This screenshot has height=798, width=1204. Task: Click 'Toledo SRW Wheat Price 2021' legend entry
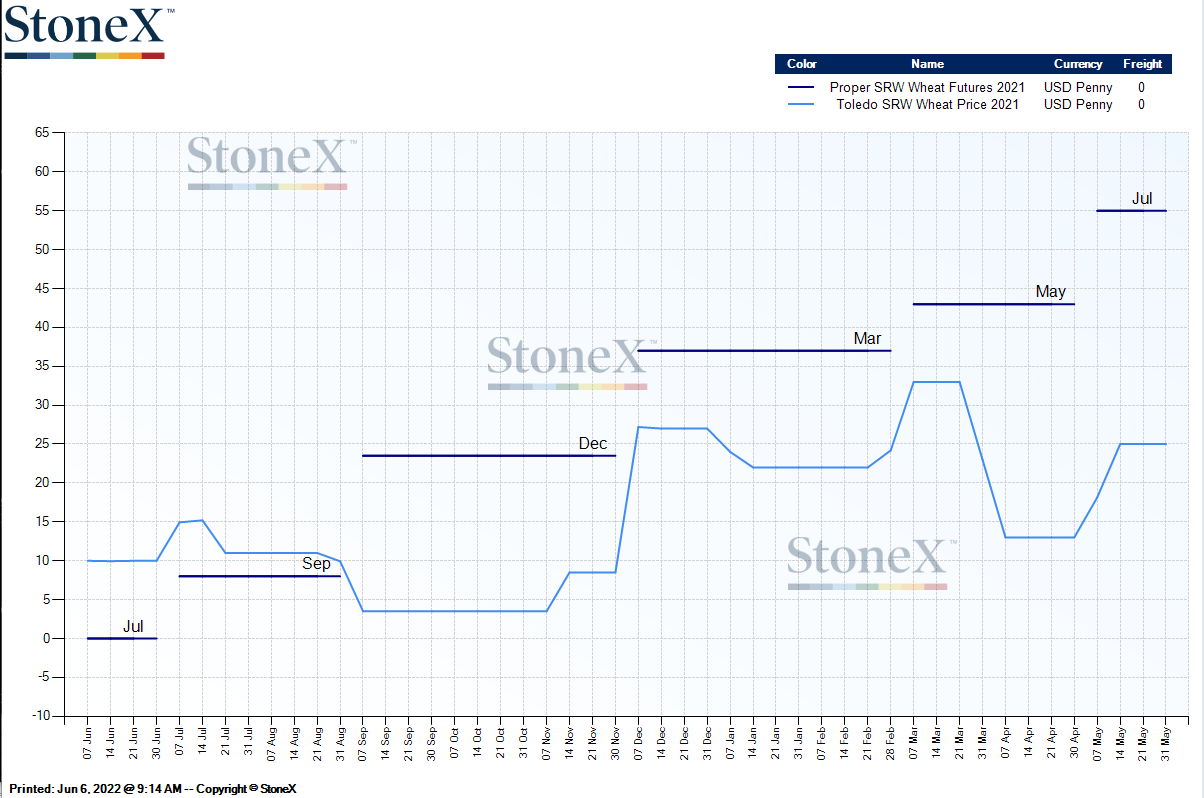pos(927,104)
